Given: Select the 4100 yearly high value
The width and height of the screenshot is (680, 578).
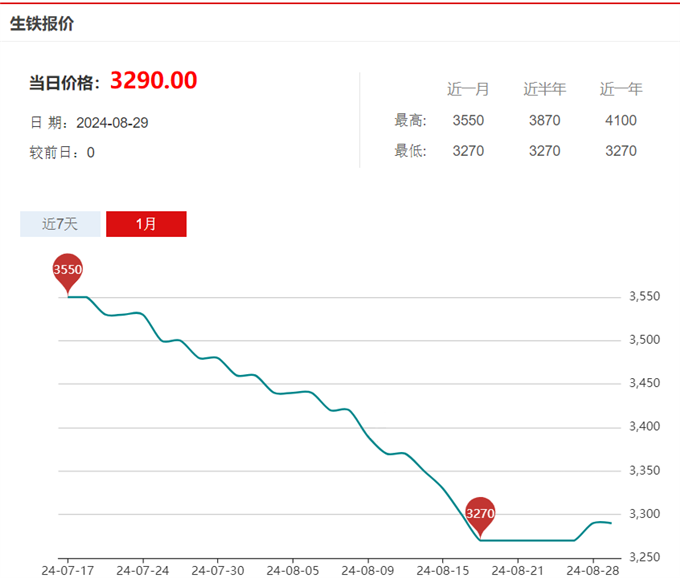Looking at the screenshot, I should point(621,121).
